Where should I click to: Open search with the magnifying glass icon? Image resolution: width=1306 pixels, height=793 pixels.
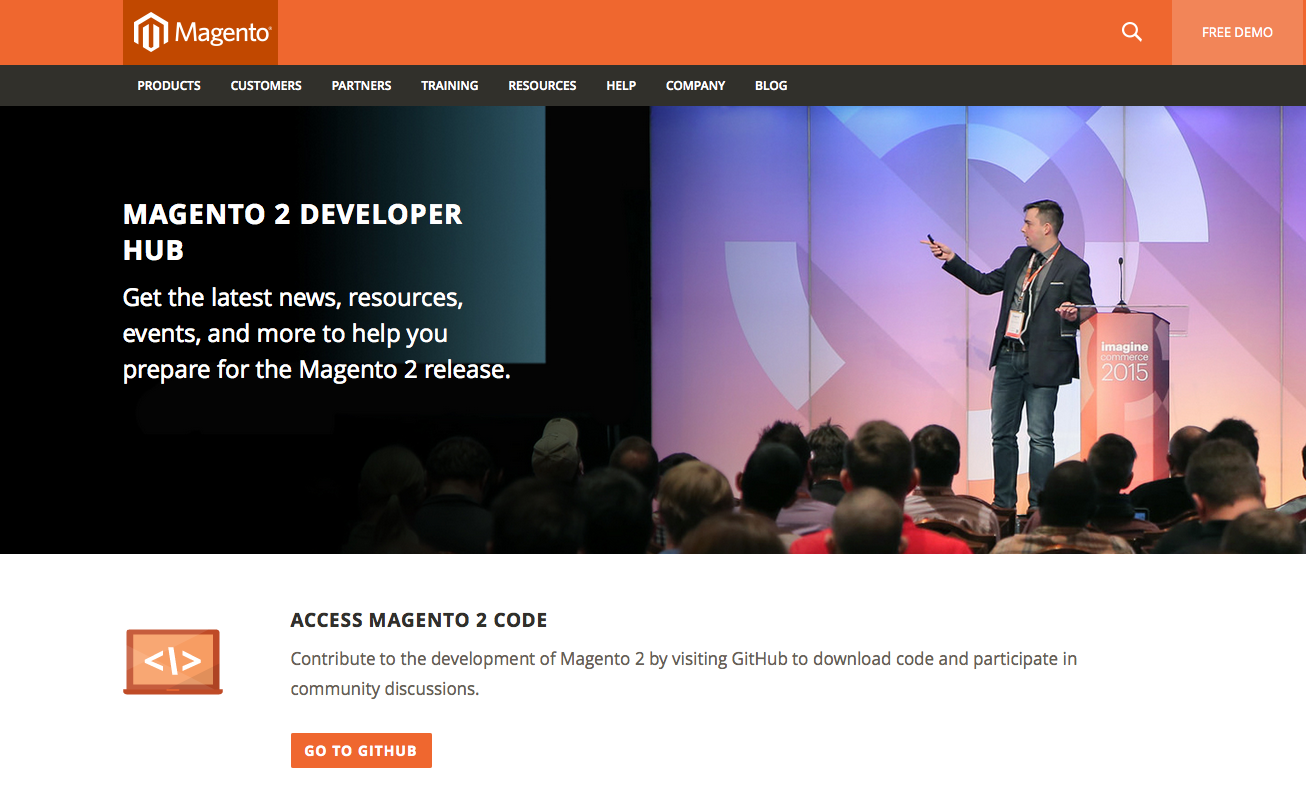pos(1131,32)
